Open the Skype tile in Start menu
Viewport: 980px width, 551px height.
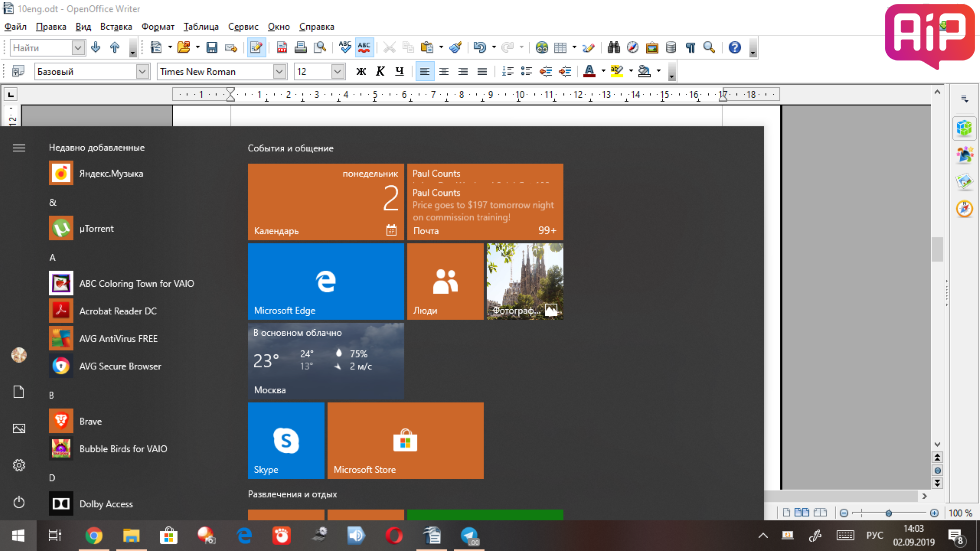click(x=286, y=440)
